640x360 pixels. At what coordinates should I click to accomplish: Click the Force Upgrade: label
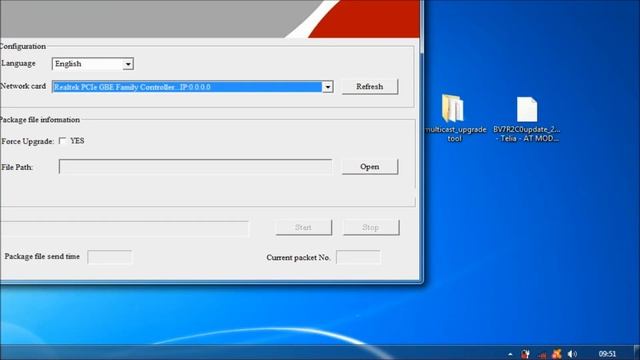[27, 141]
